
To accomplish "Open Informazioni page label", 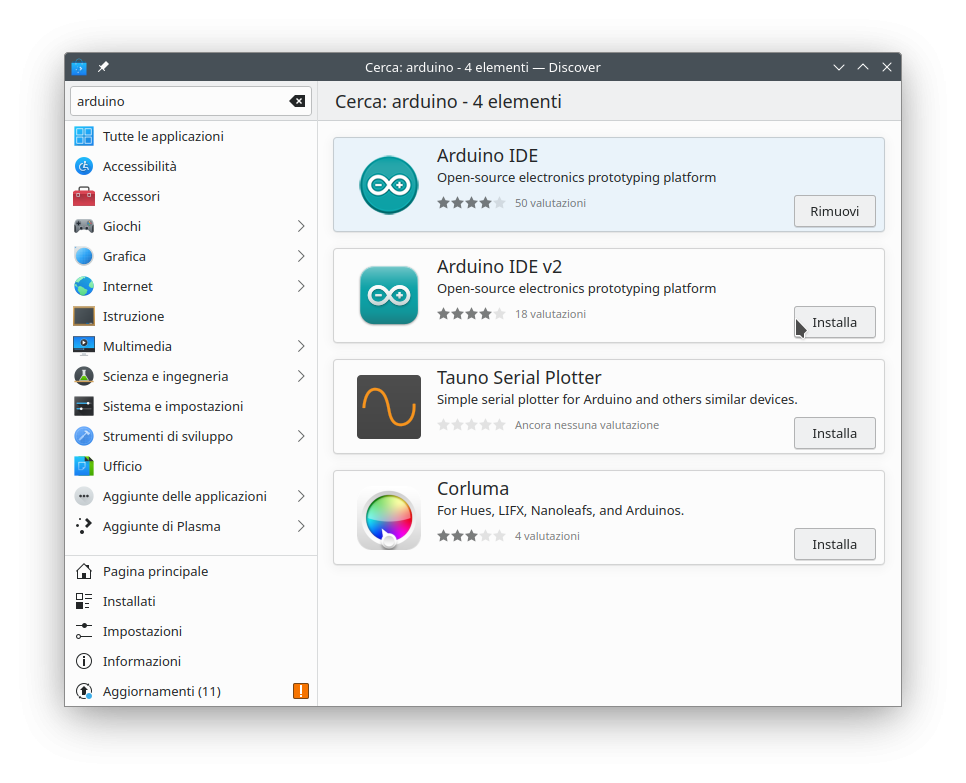I will (142, 662).
